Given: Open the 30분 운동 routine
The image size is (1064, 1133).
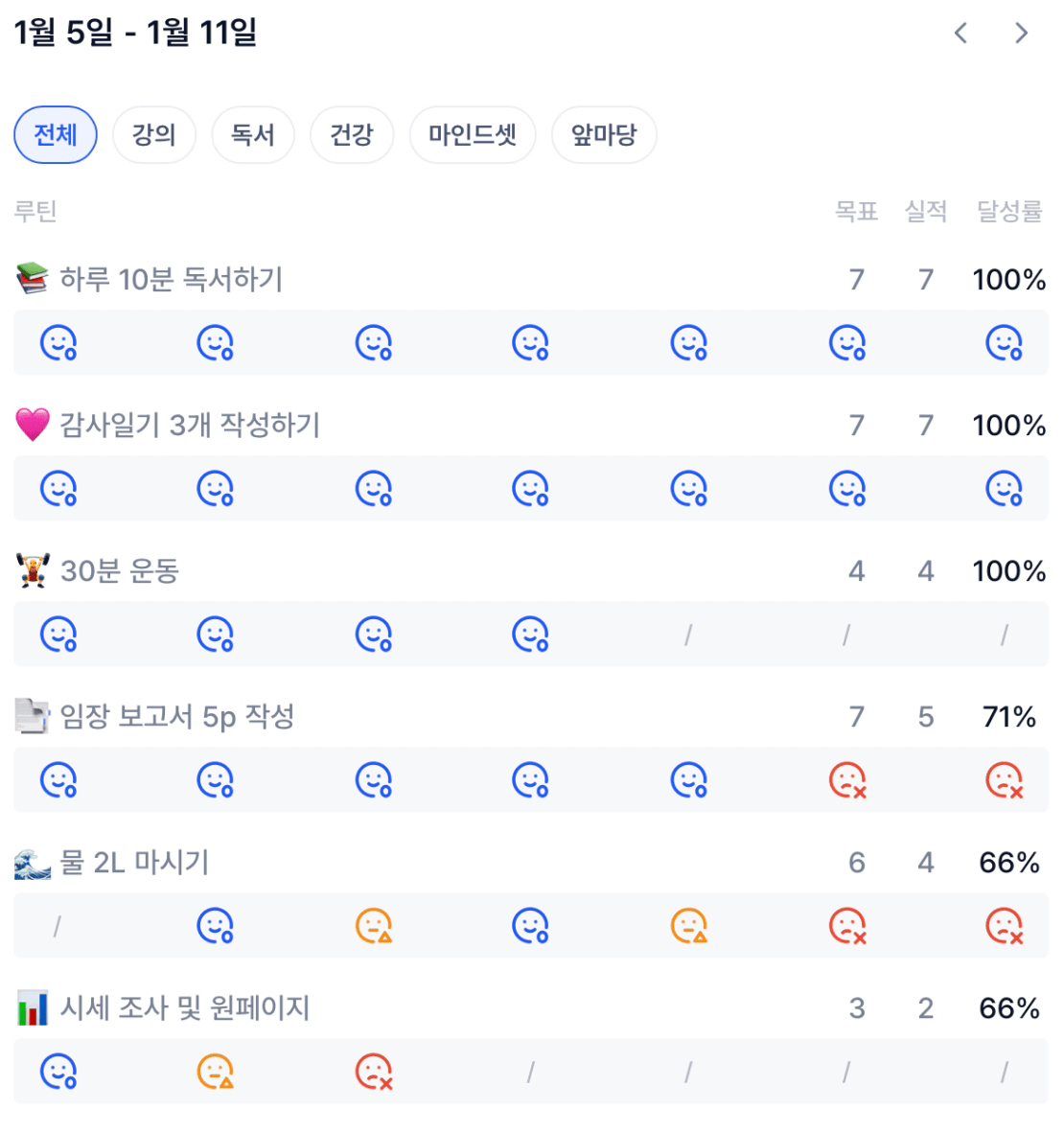Looking at the screenshot, I should coord(119,571).
